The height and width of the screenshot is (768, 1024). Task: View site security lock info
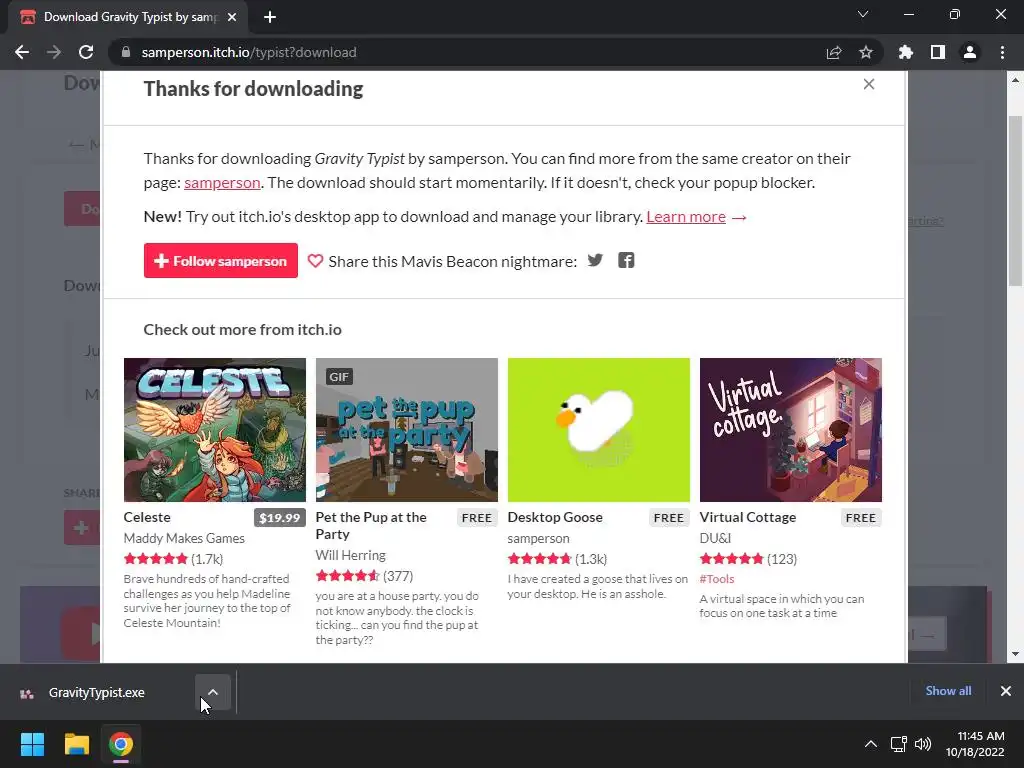pyautogui.click(x=126, y=52)
